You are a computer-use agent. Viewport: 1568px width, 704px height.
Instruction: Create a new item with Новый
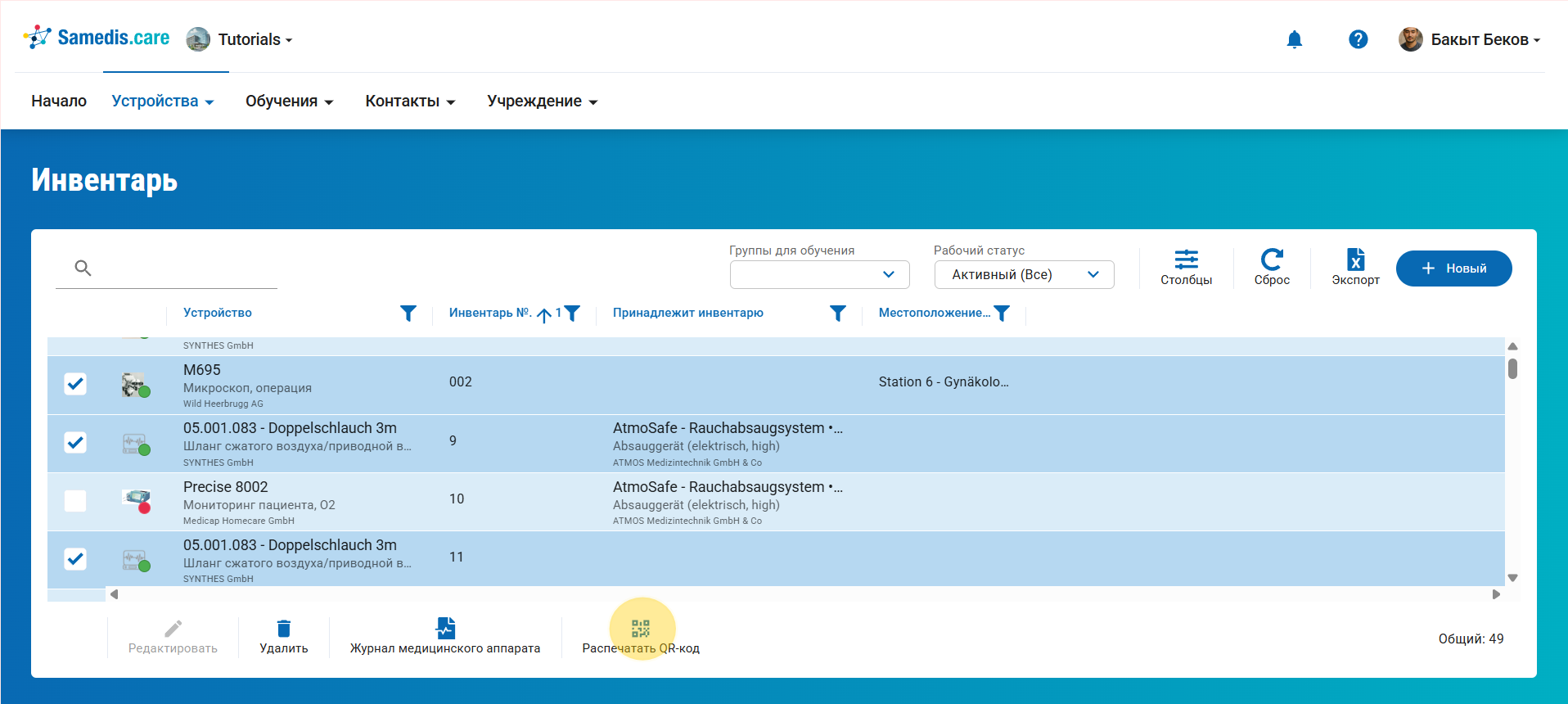(x=1453, y=269)
